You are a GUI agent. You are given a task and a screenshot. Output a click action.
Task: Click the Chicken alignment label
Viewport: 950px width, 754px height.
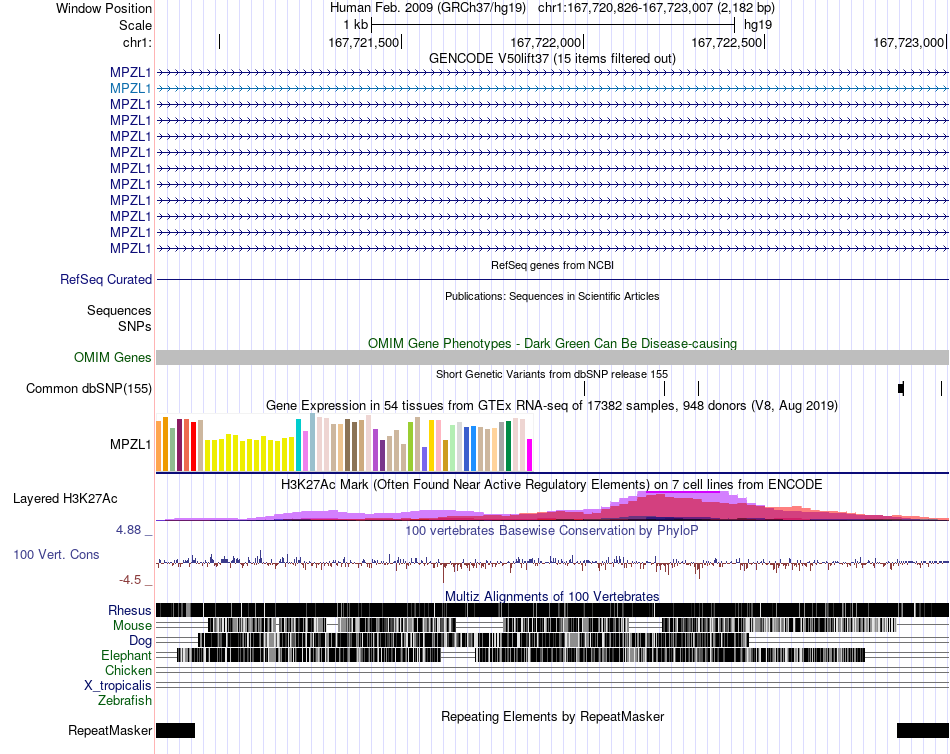[128, 670]
